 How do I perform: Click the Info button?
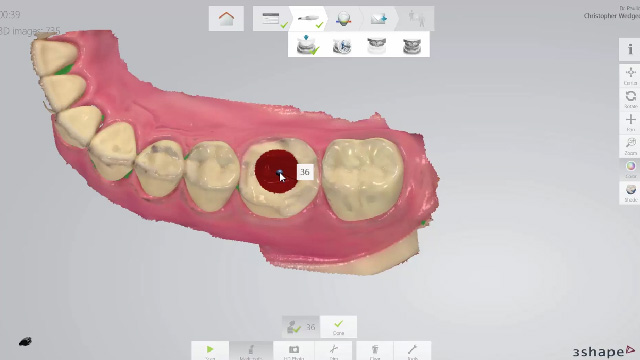(x=630, y=49)
